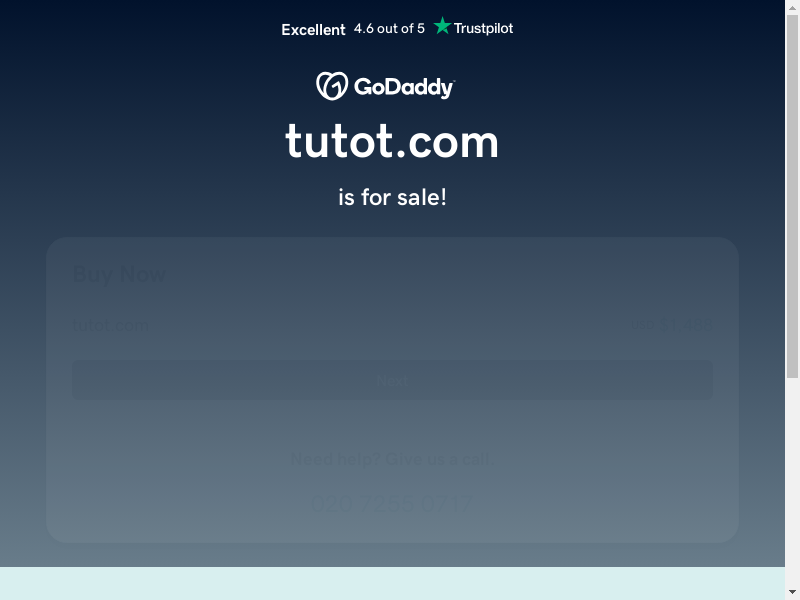Open the GoDaddy wordmark link
This screenshot has height=600, width=800.
click(404, 87)
